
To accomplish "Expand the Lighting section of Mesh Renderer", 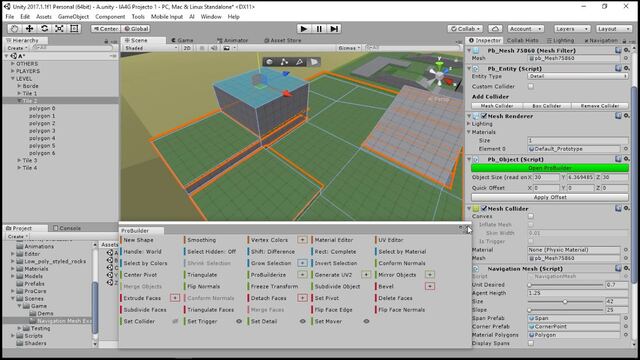I will click(x=469, y=124).
